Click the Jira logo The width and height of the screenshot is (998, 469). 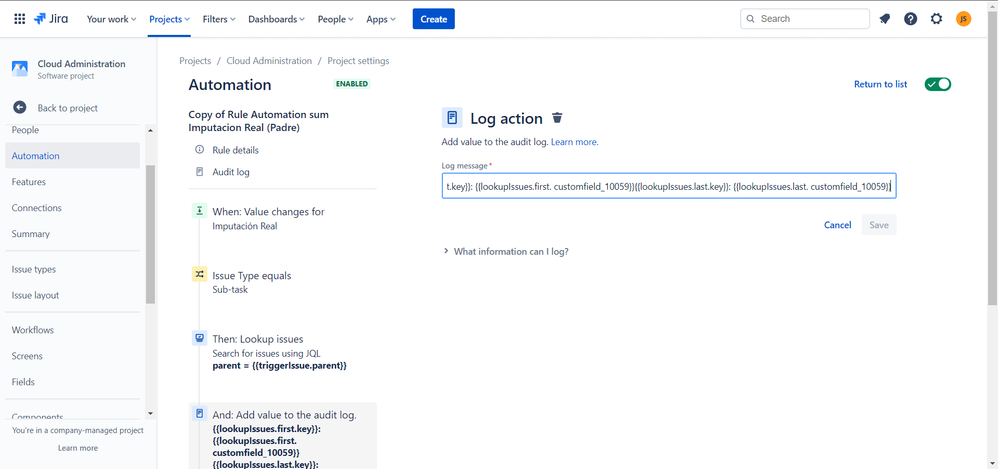(x=52, y=19)
